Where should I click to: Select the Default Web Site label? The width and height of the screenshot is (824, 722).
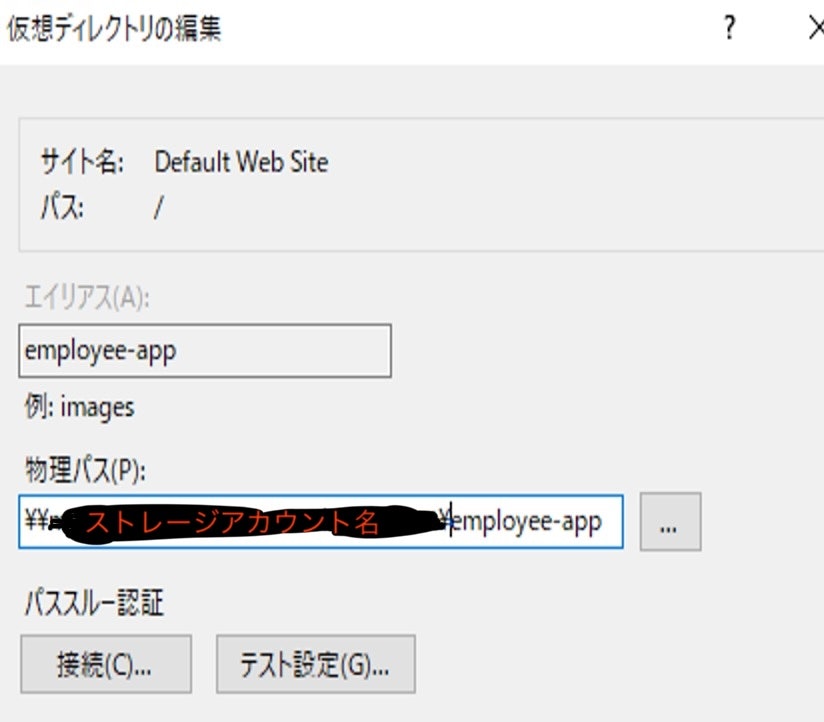tap(243, 162)
